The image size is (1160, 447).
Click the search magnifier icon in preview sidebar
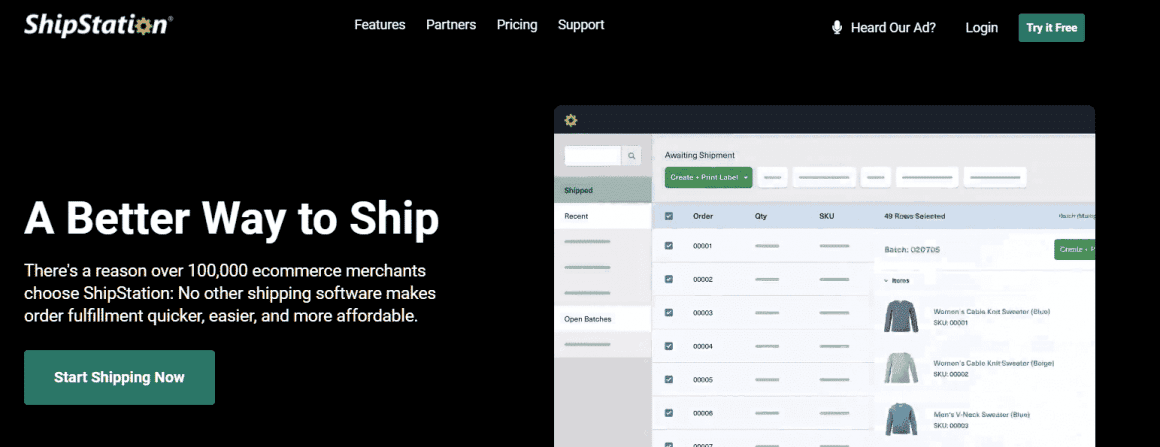[631, 156]
